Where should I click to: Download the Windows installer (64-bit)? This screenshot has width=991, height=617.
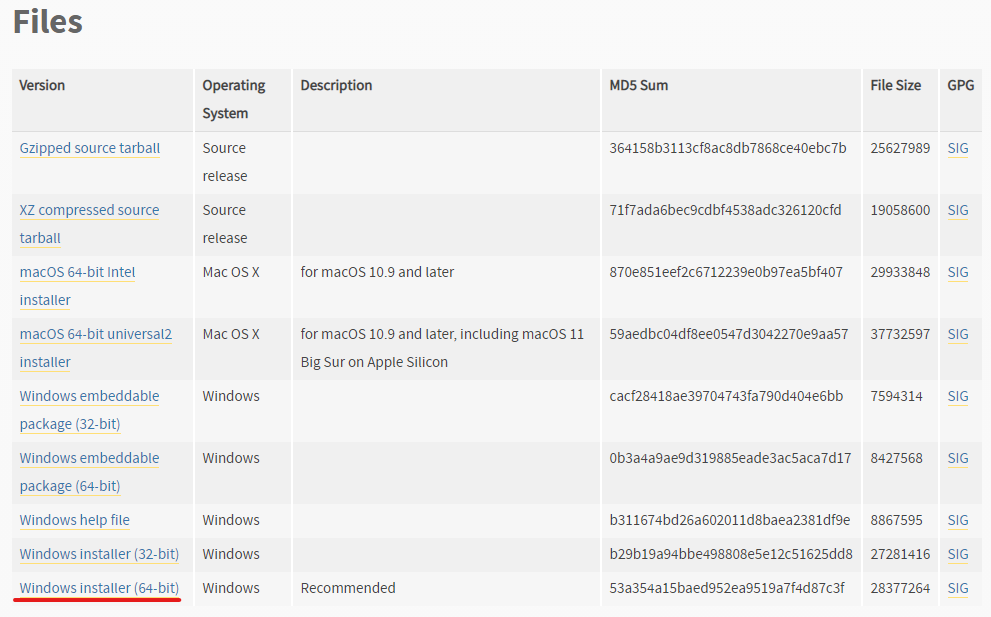point(99,588)
